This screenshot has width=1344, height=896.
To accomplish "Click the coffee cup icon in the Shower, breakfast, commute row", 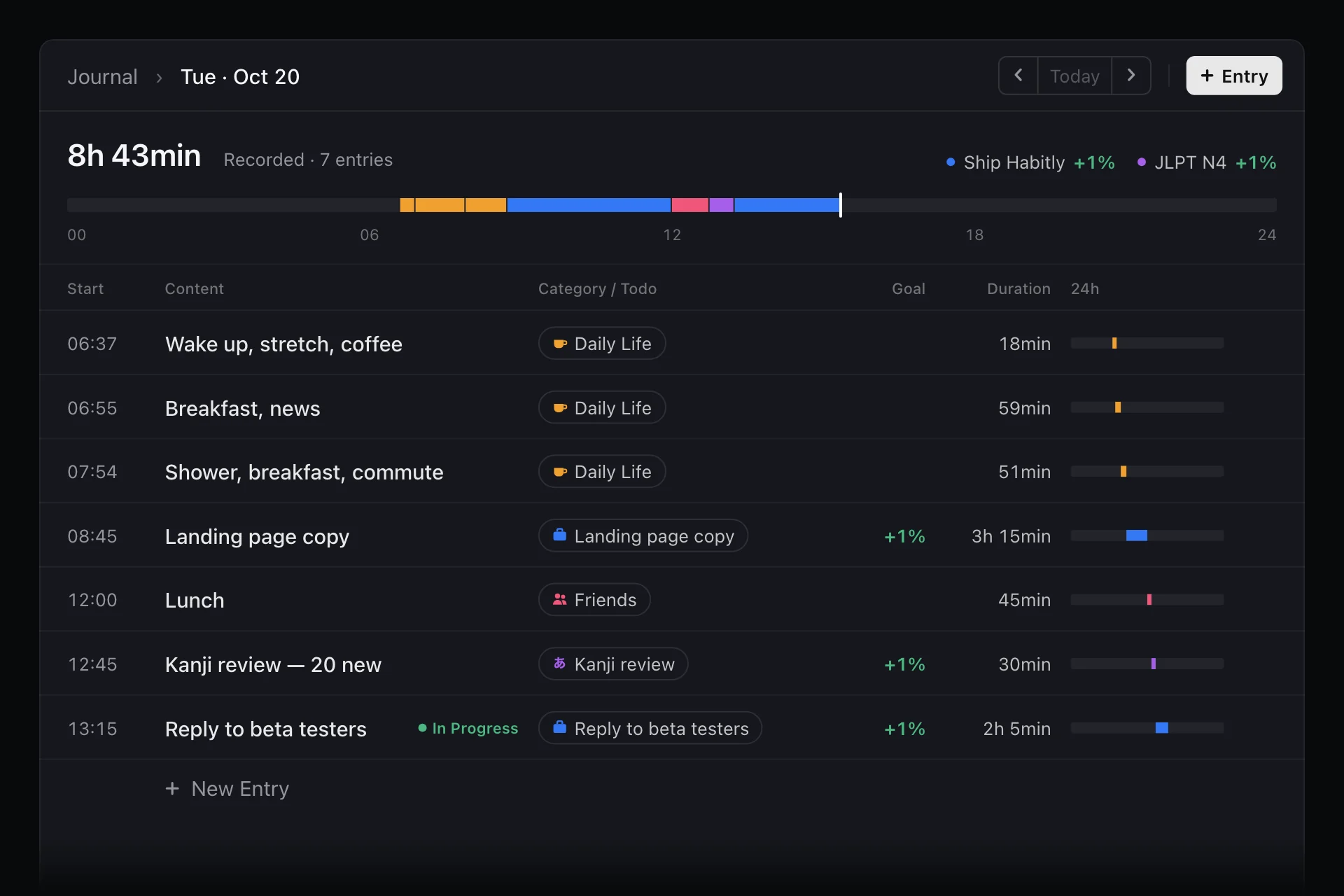I will point(560,472).
